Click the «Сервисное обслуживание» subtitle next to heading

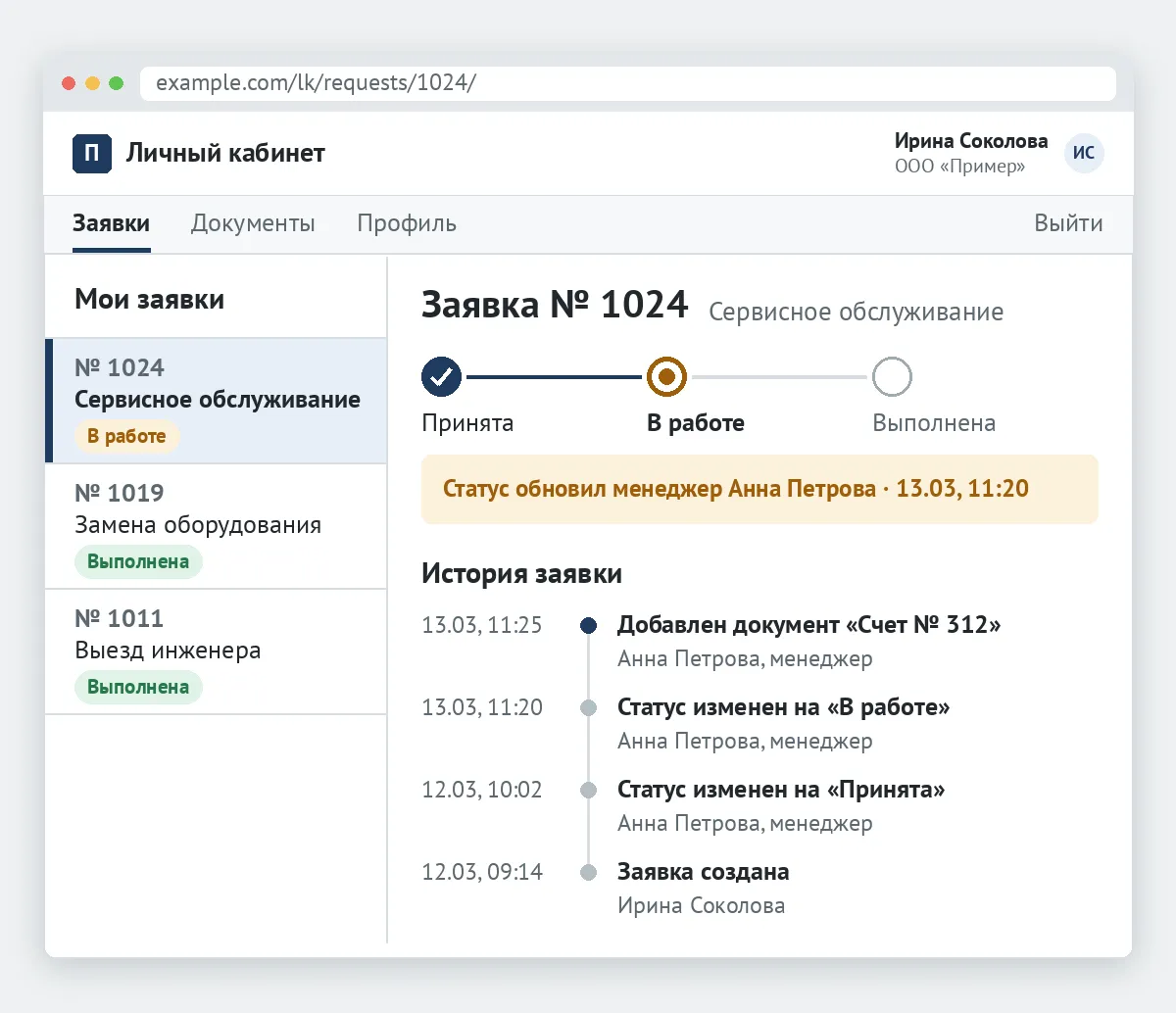[x=856, y=312]
